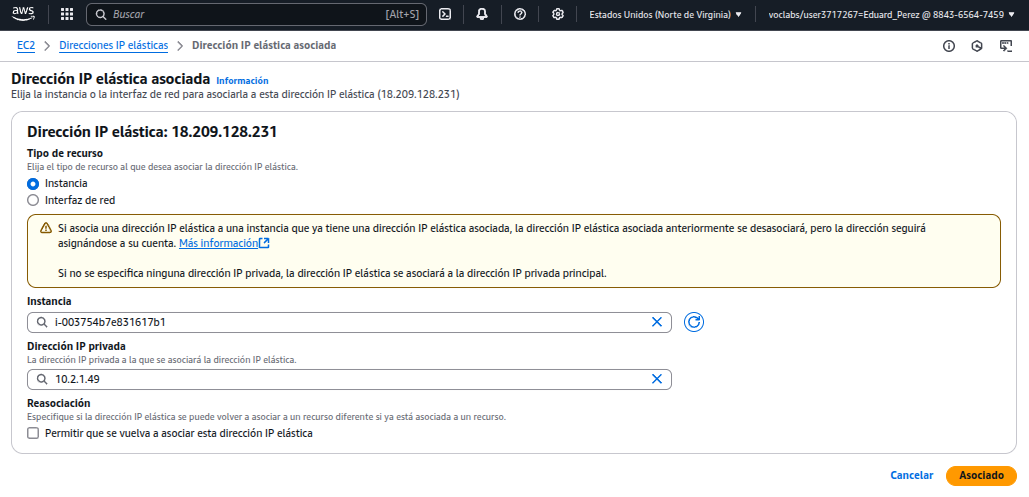Select the Instancia resource type
The width and height of the screenshot is (1029, 497).
(33, 184)
